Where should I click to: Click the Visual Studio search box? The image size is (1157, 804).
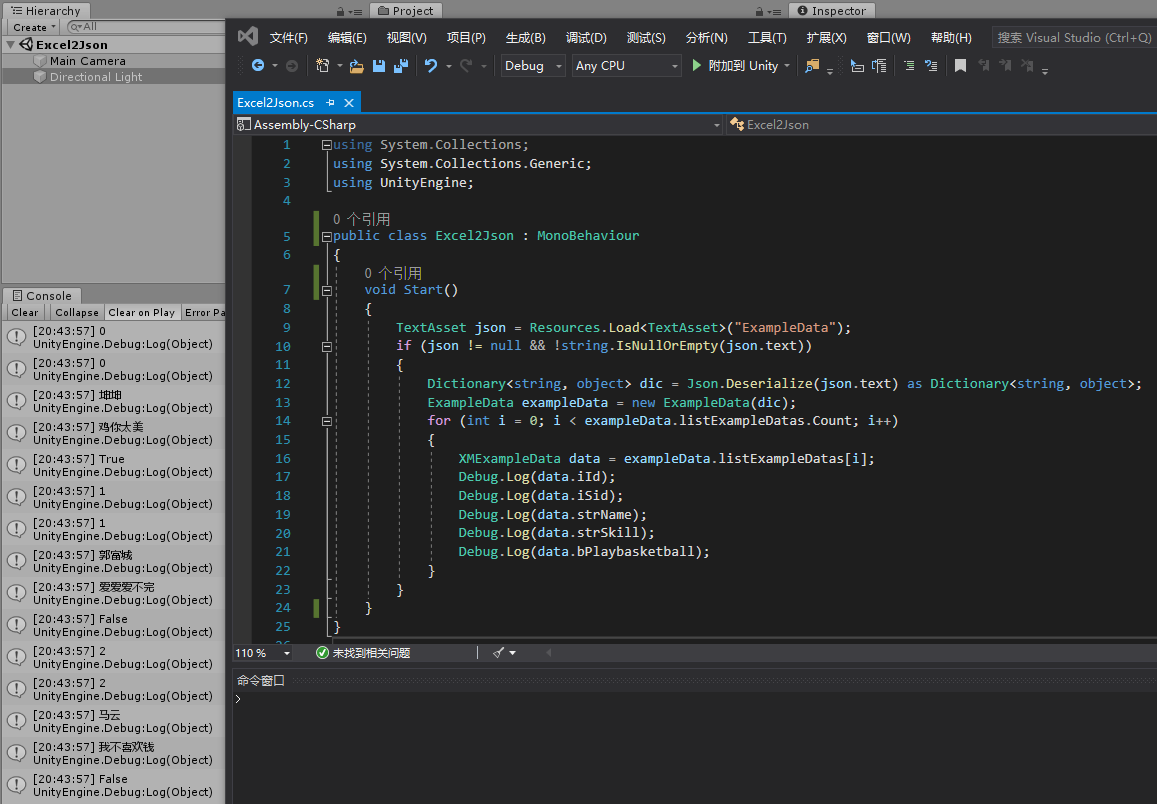1074,38
